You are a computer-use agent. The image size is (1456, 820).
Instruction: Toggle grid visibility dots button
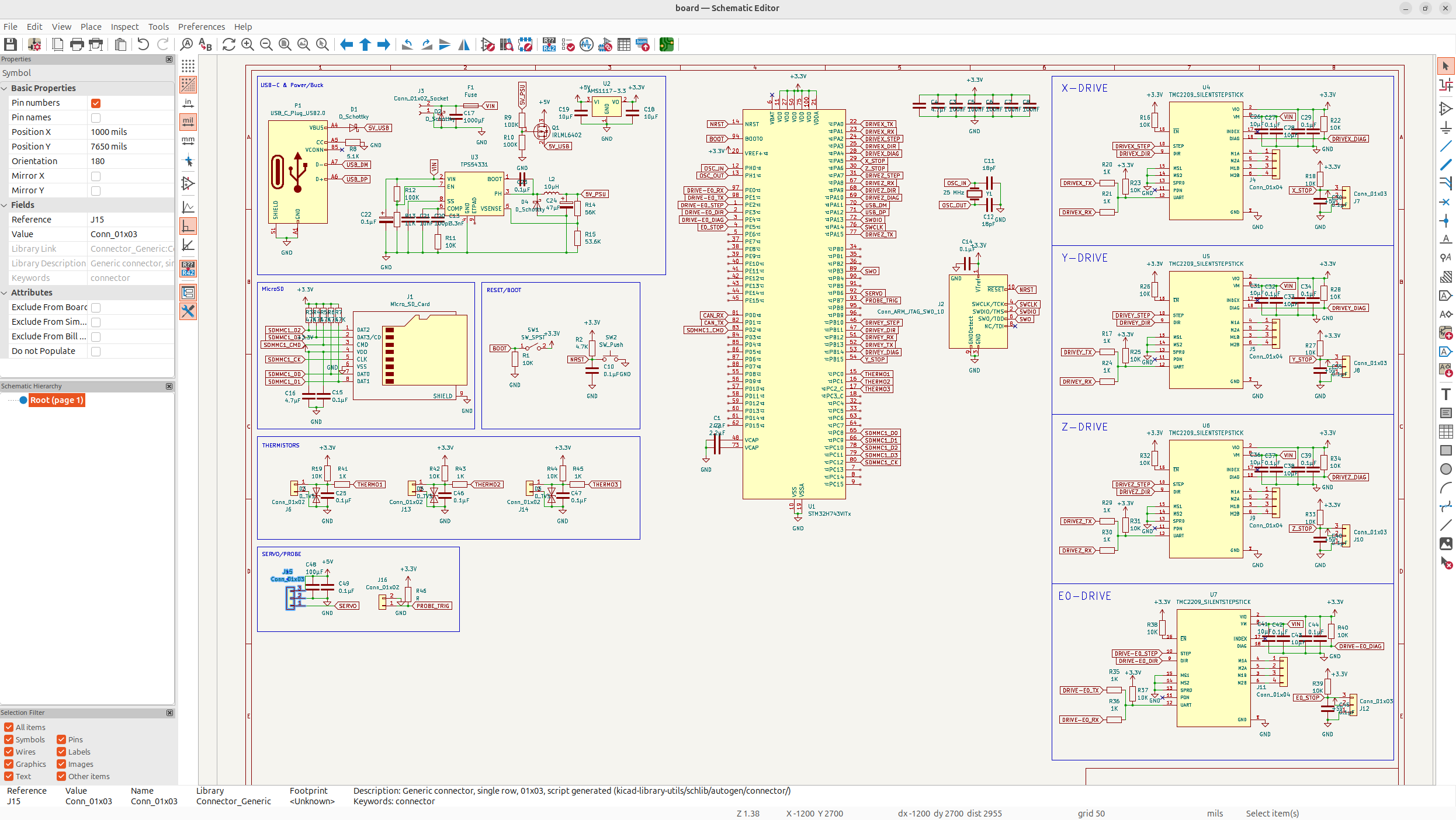[x=188, y=66]
